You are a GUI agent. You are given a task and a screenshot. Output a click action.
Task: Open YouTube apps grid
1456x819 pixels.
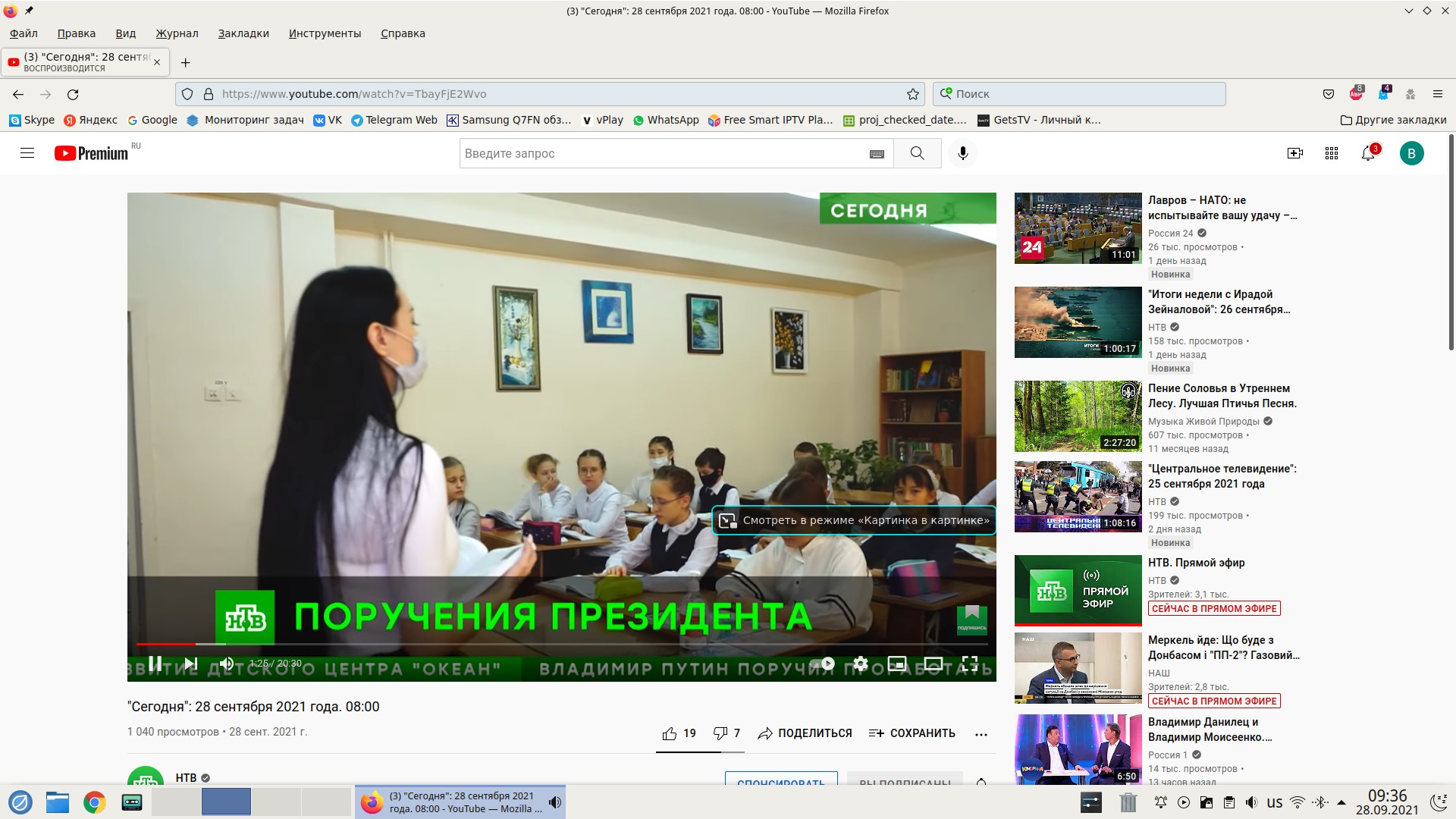click(x=1332, y=153)
